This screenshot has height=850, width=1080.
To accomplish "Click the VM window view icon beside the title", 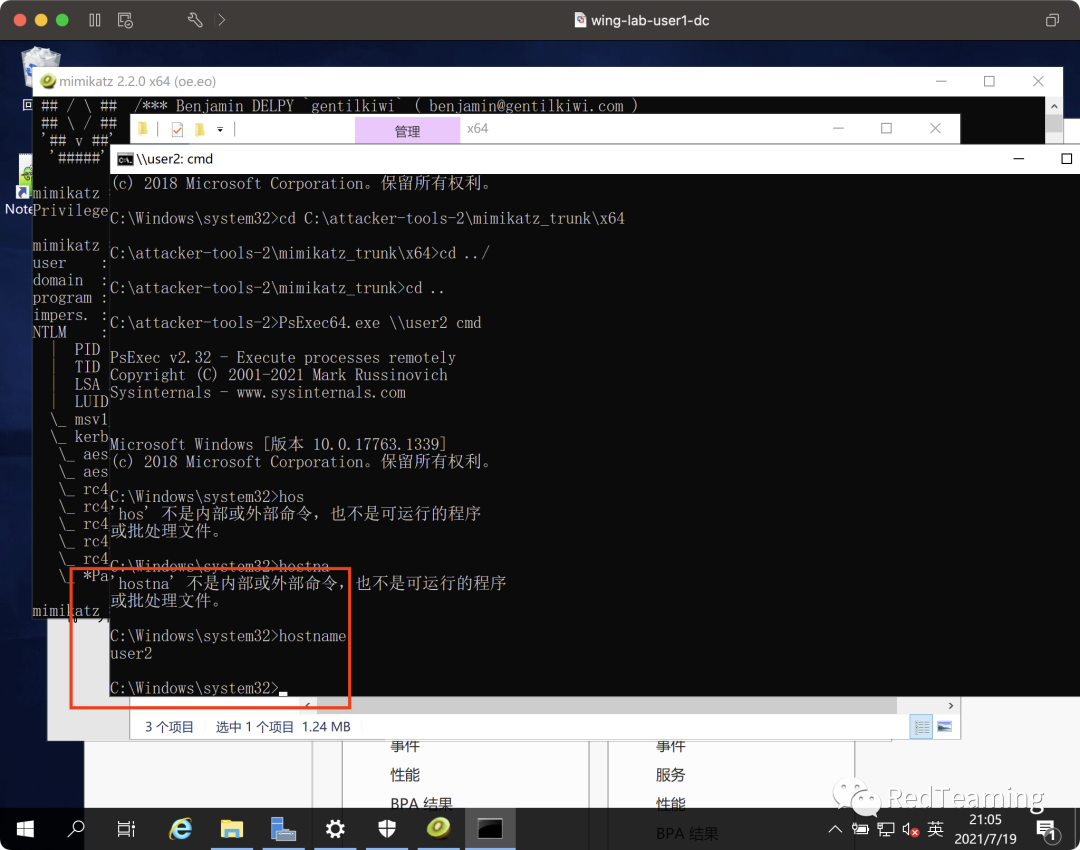I will coord(1052,20).
